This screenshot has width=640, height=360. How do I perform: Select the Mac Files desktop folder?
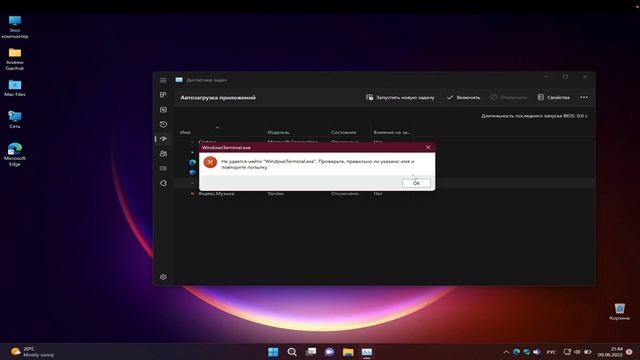(x=15, y=88)
